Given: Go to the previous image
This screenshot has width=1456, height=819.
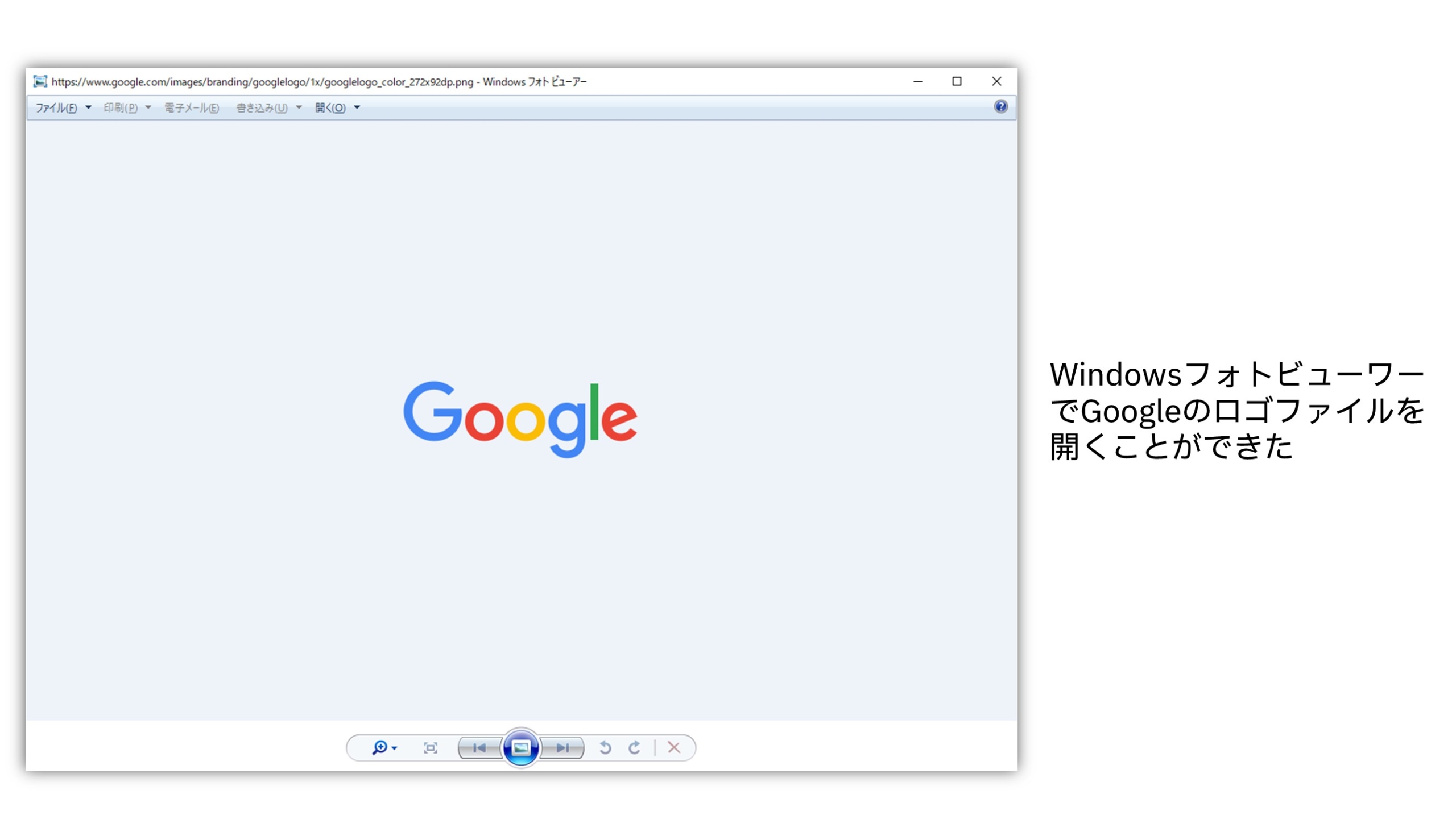Looking at the screenshot, I should 479,748.
